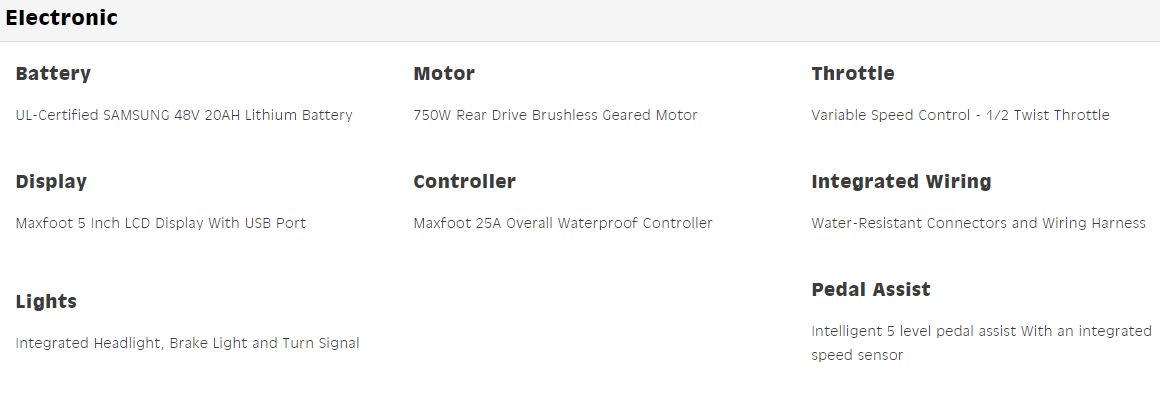
Task: Click the Electronic section header
Action: (x=61, y=18)
